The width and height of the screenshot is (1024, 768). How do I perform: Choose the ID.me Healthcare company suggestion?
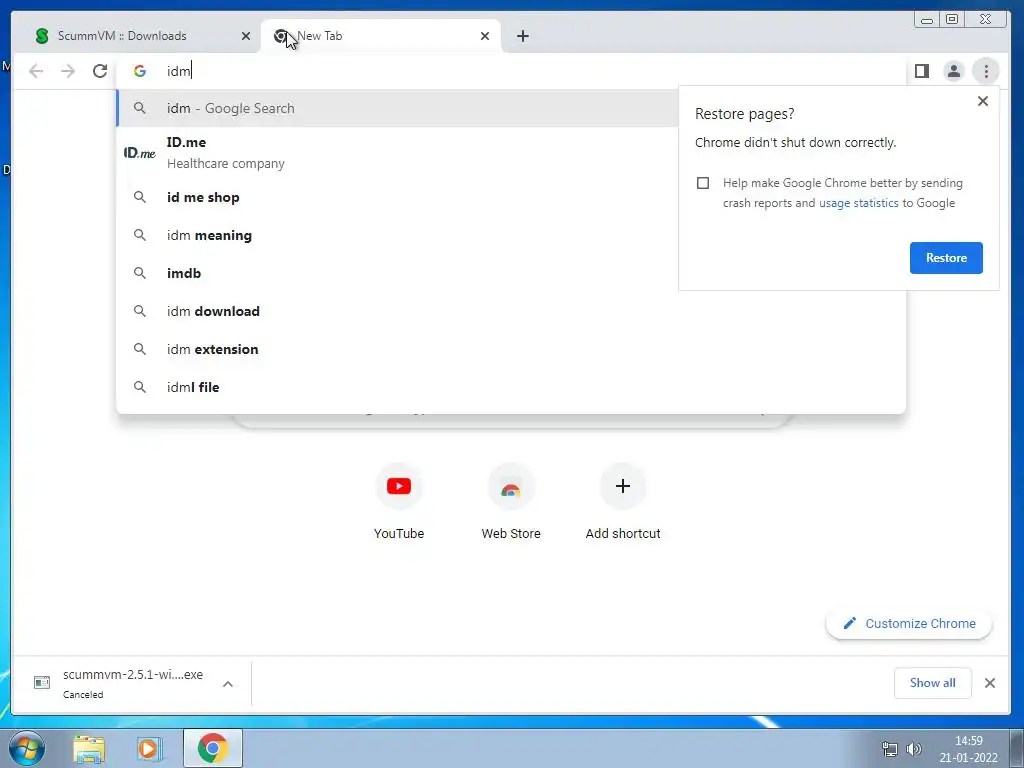tap(397, 153)
